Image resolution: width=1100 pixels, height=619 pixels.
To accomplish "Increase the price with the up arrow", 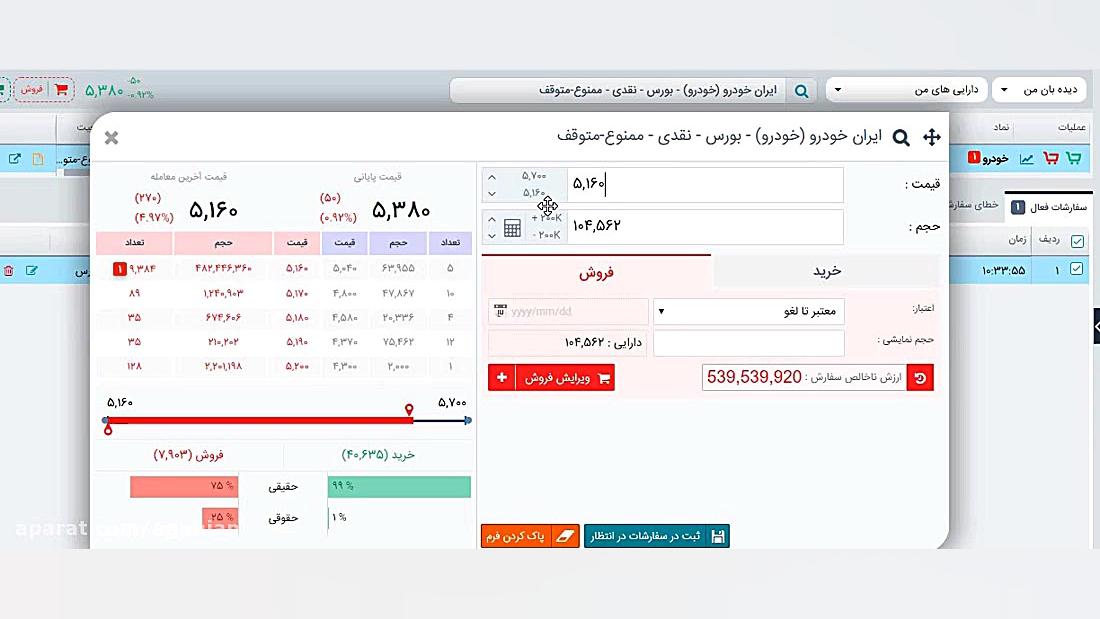I will (492, 178).
